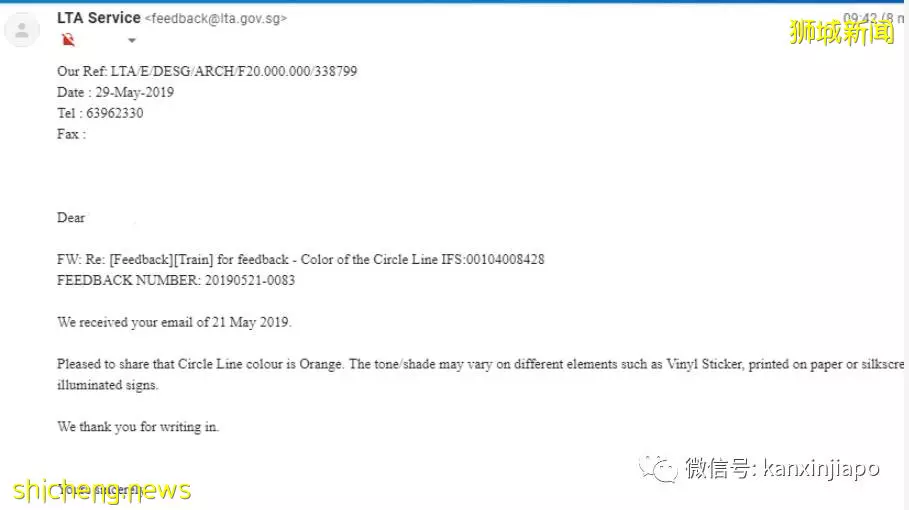Click the sender's profile avatar icon

tap(22, 30)
